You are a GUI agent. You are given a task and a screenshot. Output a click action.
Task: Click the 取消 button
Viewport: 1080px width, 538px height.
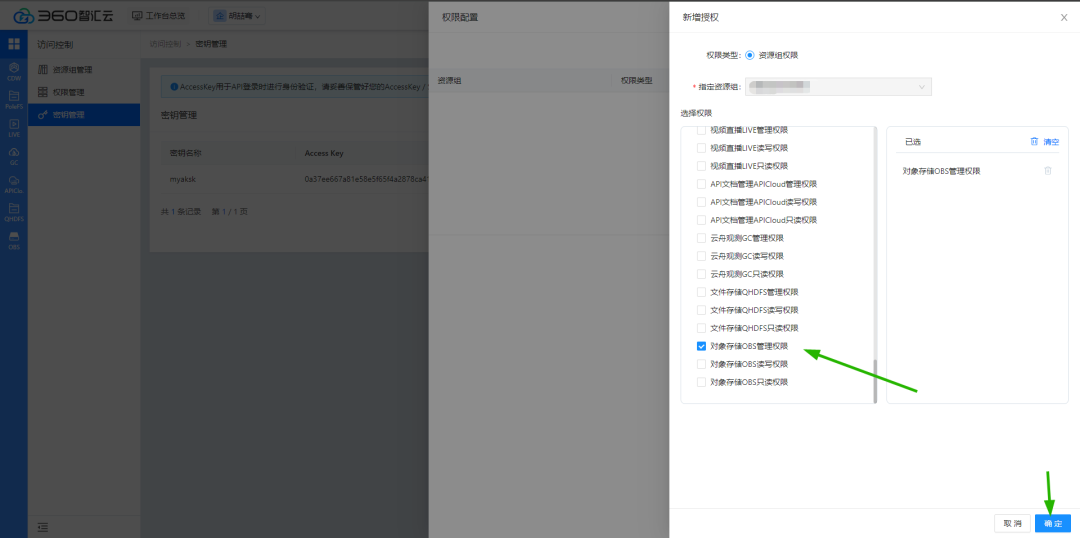pos(1012,524)
